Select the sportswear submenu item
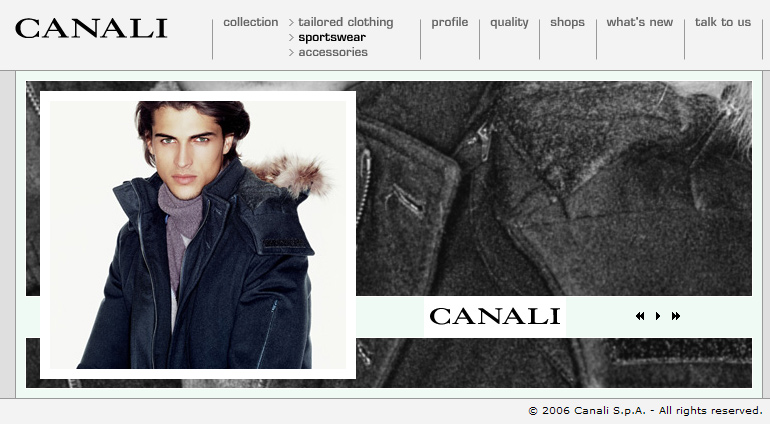 332,37
